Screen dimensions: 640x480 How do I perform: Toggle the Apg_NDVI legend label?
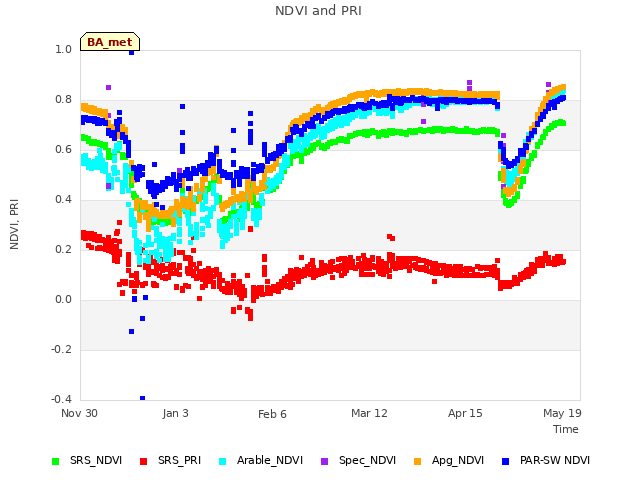point(458,460)
